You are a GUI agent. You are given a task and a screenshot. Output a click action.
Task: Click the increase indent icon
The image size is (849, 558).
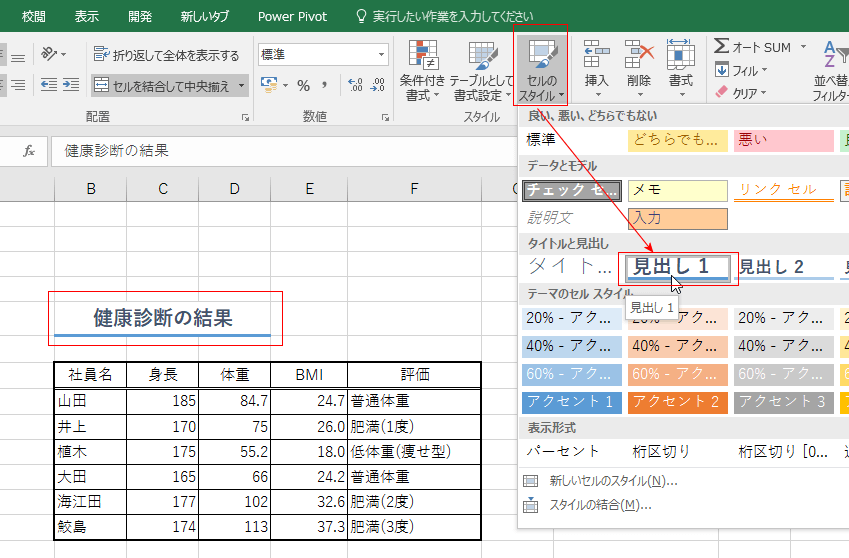pyautogui.click(x=70, y=85)
